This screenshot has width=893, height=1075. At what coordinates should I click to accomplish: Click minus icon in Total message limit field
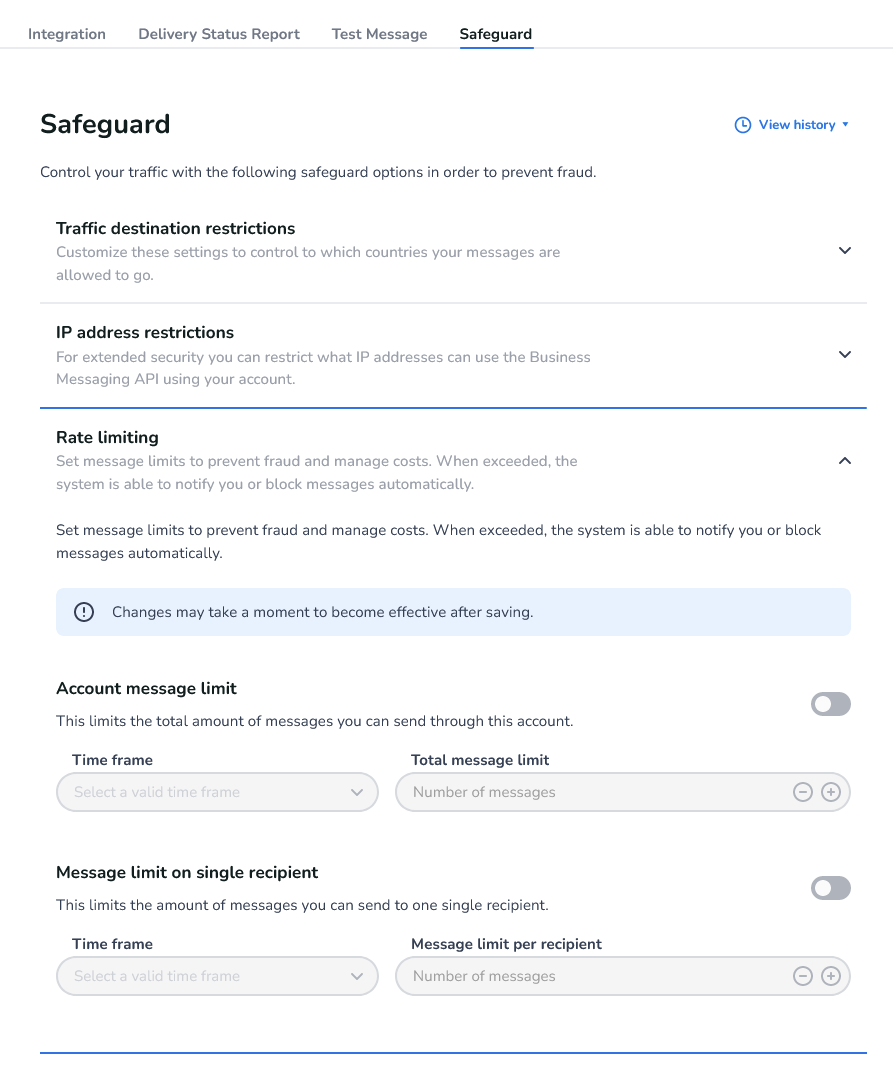tap(802, 792)
